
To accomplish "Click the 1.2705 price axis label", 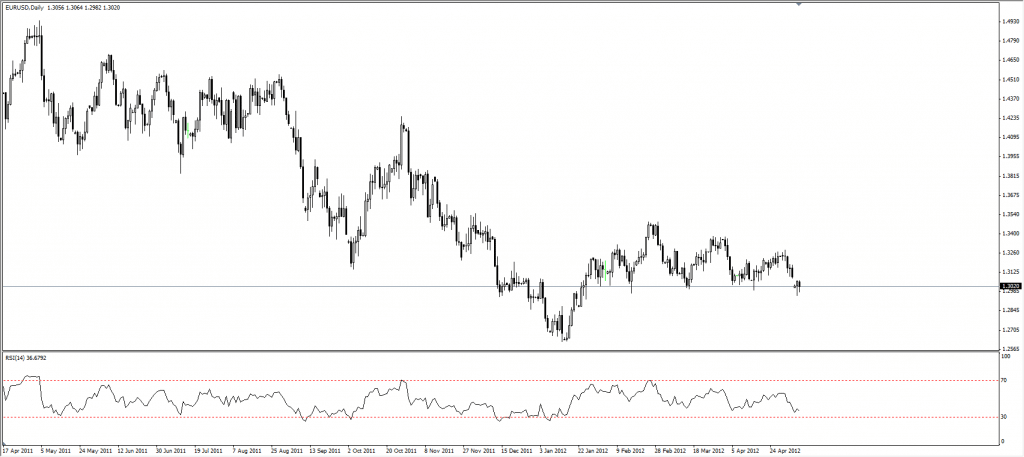I will click(1010, 330).
